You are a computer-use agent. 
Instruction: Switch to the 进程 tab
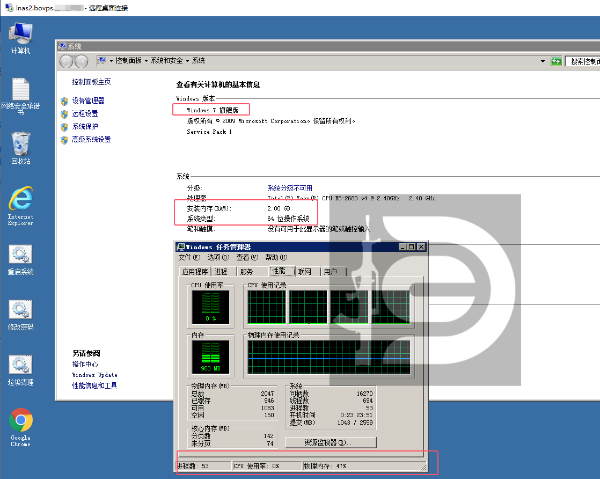click(222, 272)
